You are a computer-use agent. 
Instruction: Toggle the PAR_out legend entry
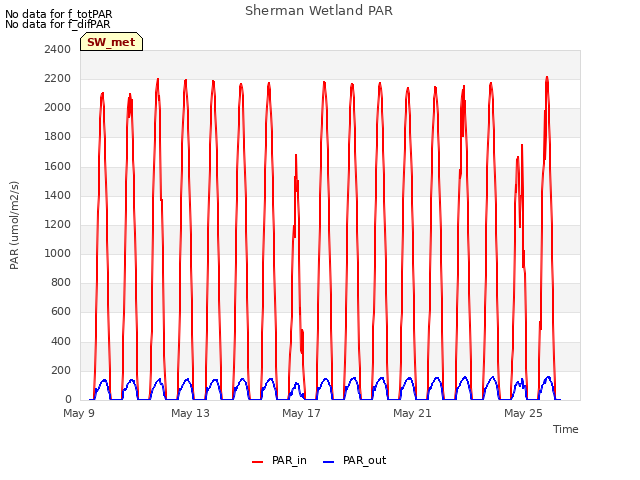point(354,460)
